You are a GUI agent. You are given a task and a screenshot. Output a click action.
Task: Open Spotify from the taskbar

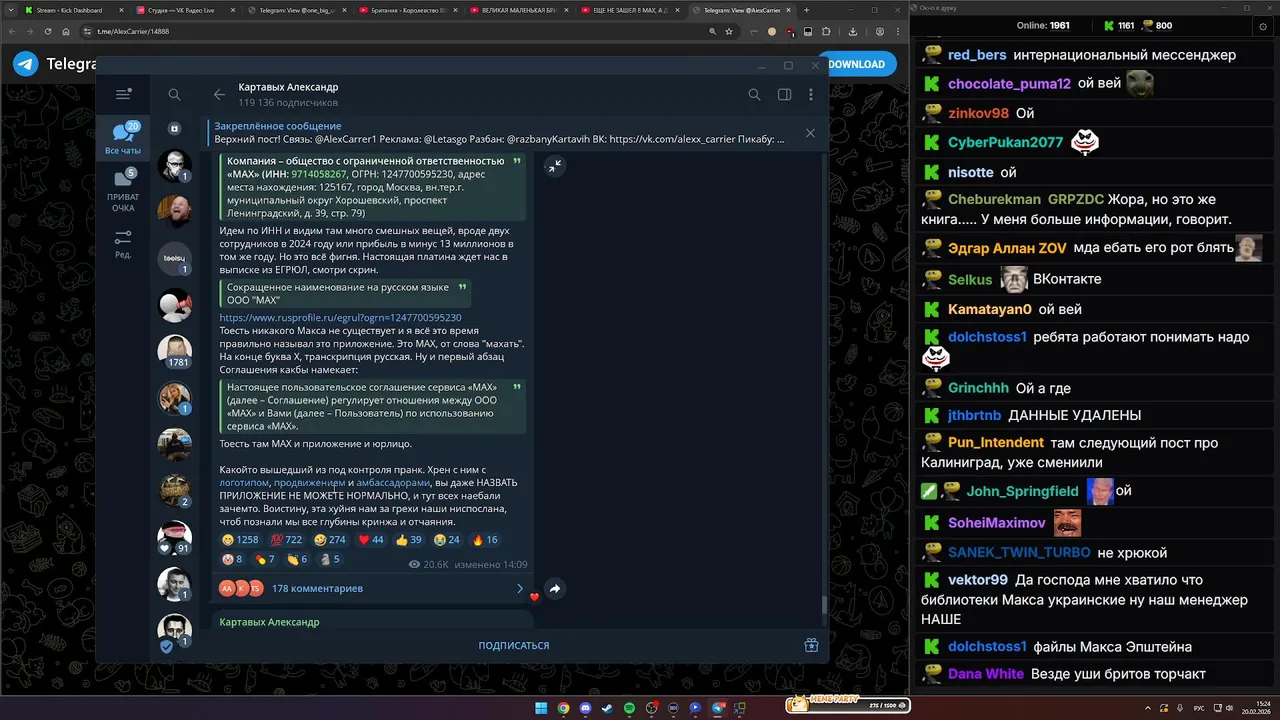[629, 708]
